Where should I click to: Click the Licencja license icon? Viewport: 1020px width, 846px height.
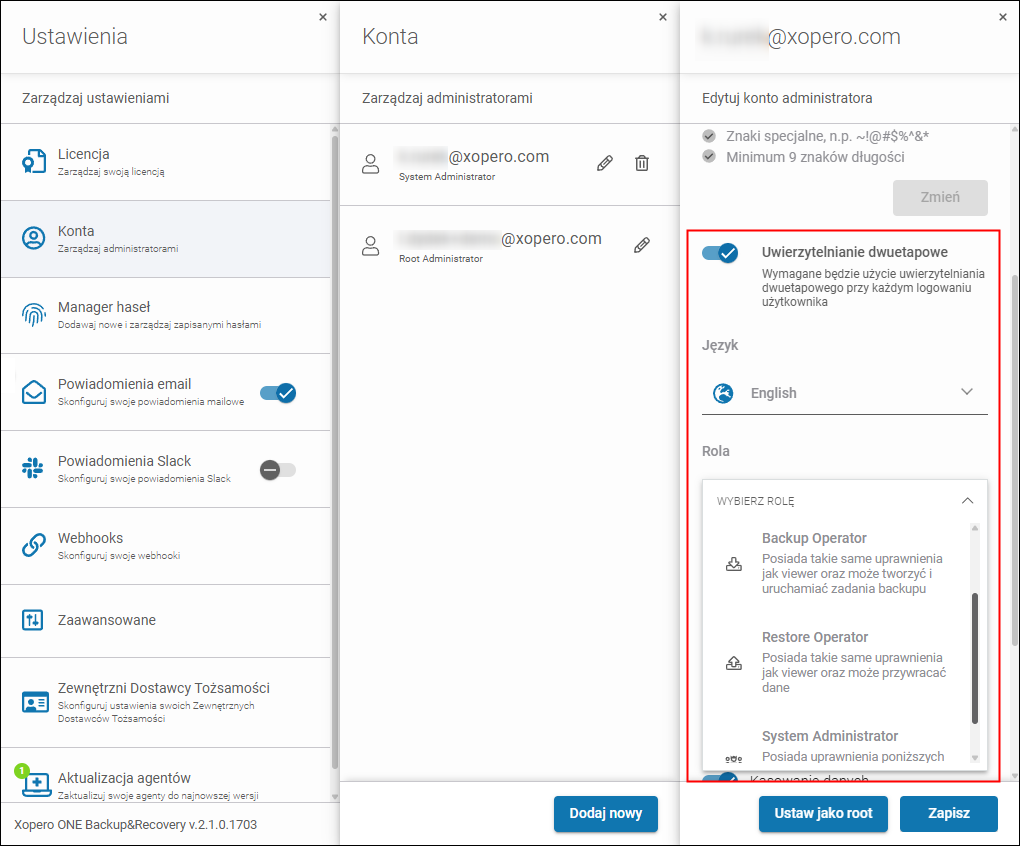coord(34,162)
